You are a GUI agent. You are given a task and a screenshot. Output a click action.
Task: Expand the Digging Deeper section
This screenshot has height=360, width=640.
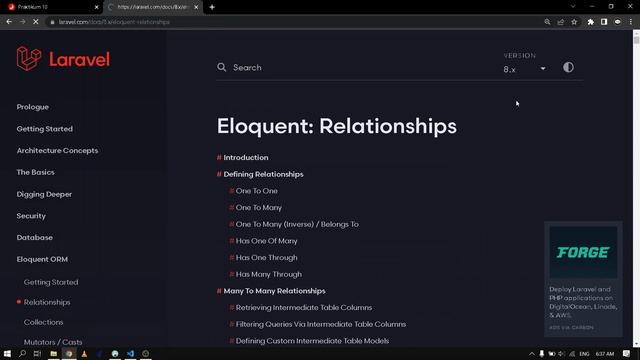44,194
